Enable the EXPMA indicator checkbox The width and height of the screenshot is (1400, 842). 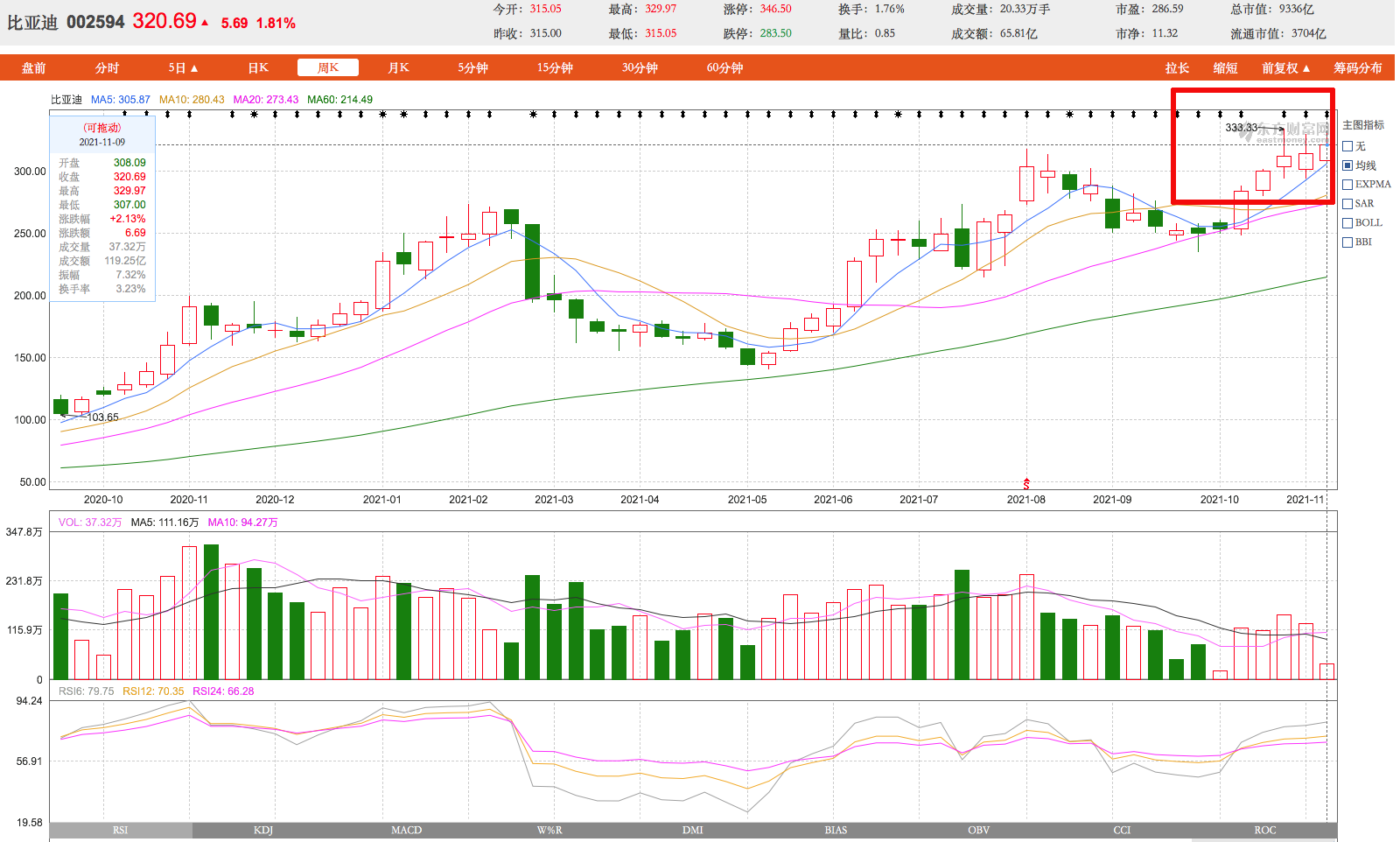pyautogui.click(x=1347, y=185)
